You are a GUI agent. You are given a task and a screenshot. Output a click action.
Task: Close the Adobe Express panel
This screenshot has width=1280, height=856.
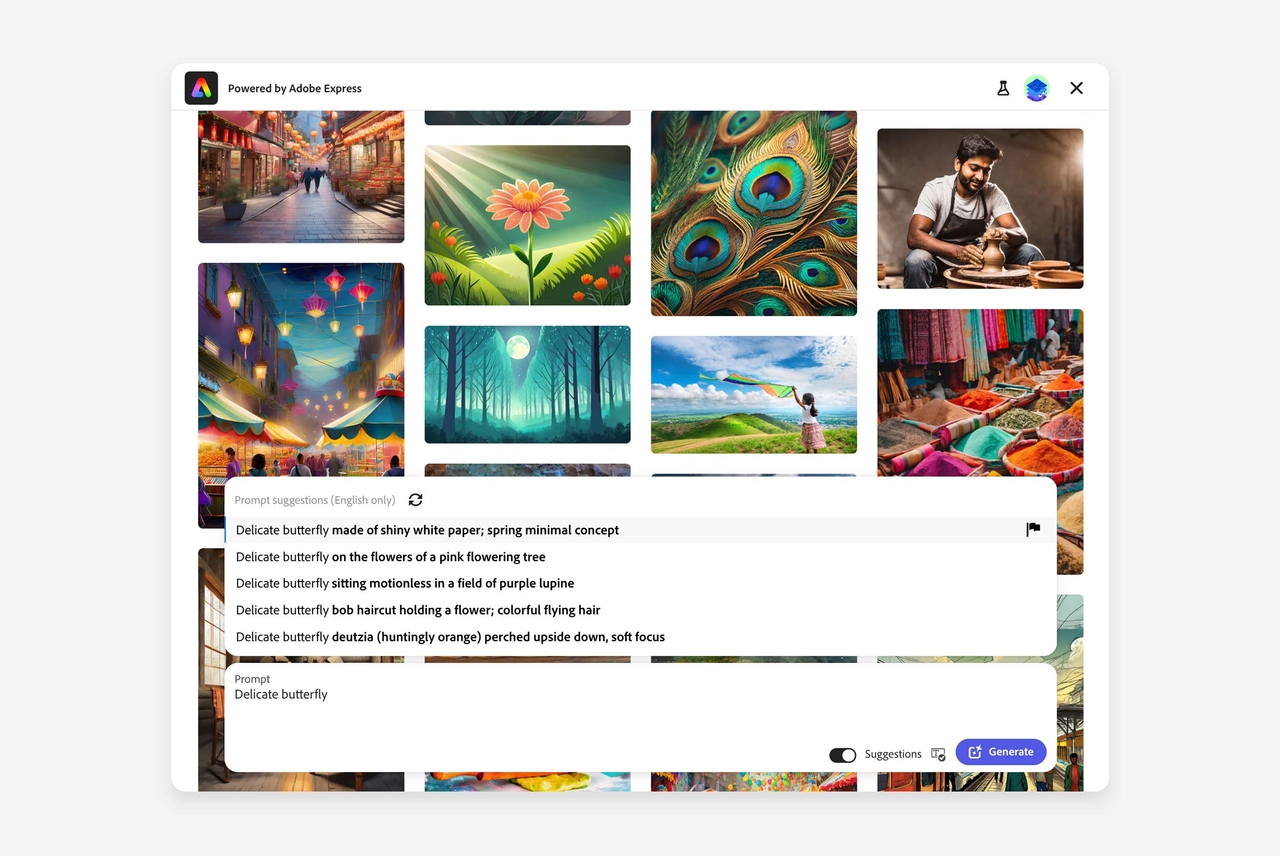1076,88
